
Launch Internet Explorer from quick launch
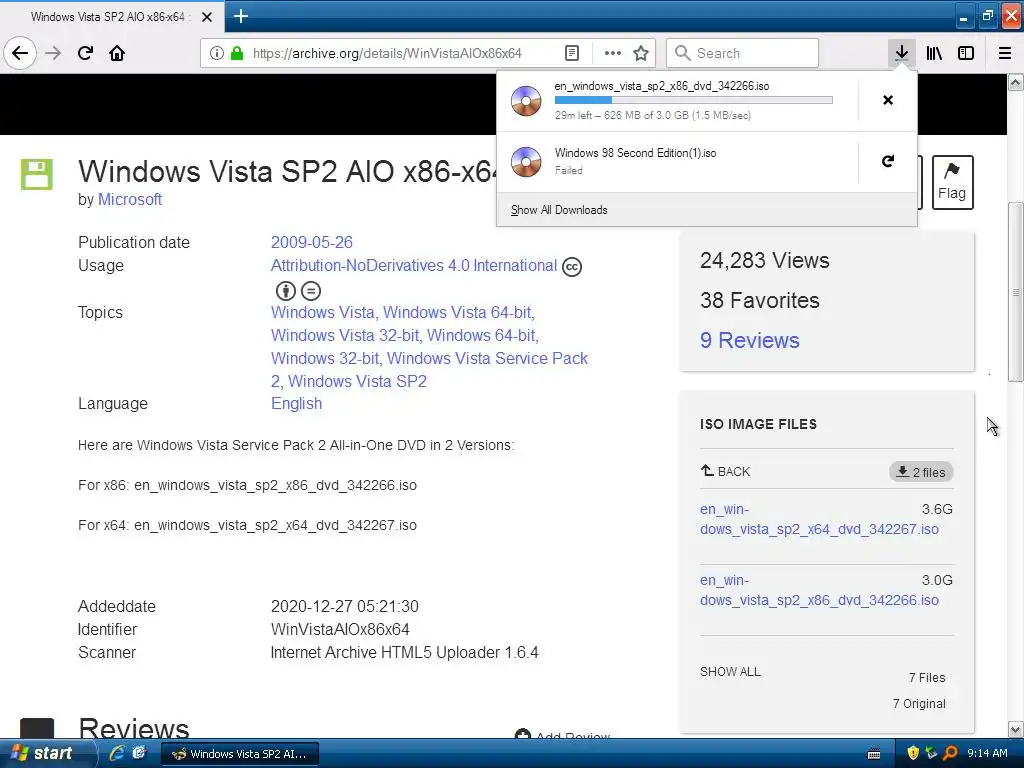click(x=117, y=753)
